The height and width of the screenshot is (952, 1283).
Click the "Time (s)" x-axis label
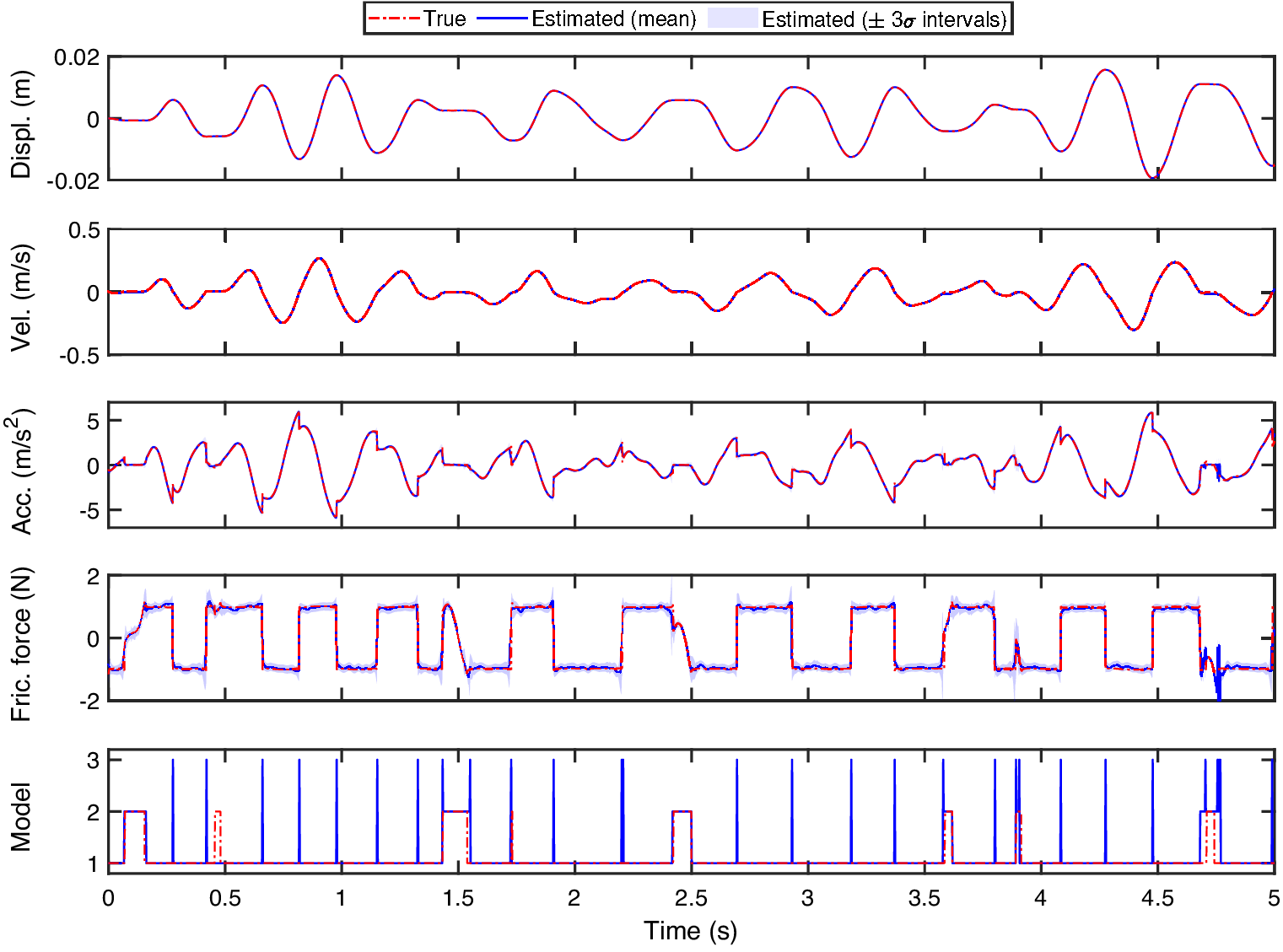[x=690, y=931]
